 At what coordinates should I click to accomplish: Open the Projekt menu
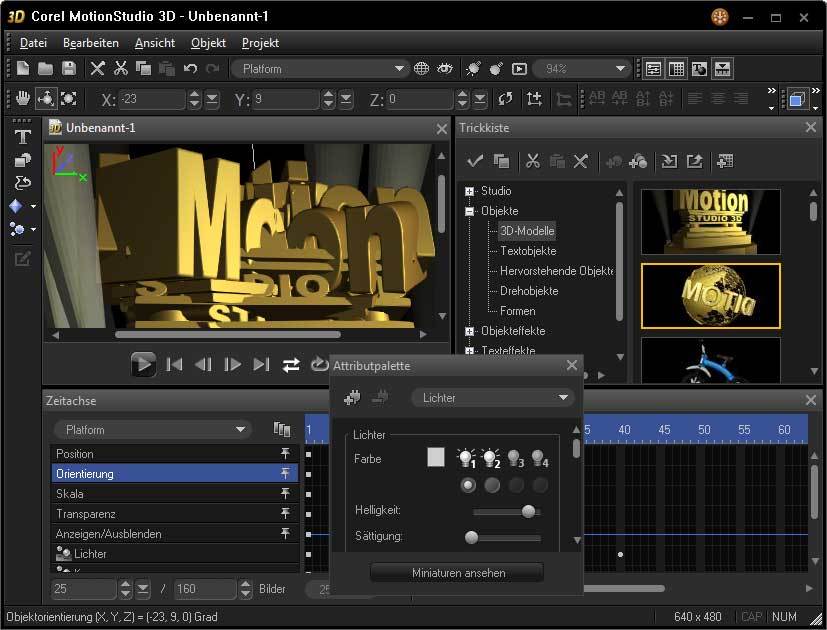point(260,43)
